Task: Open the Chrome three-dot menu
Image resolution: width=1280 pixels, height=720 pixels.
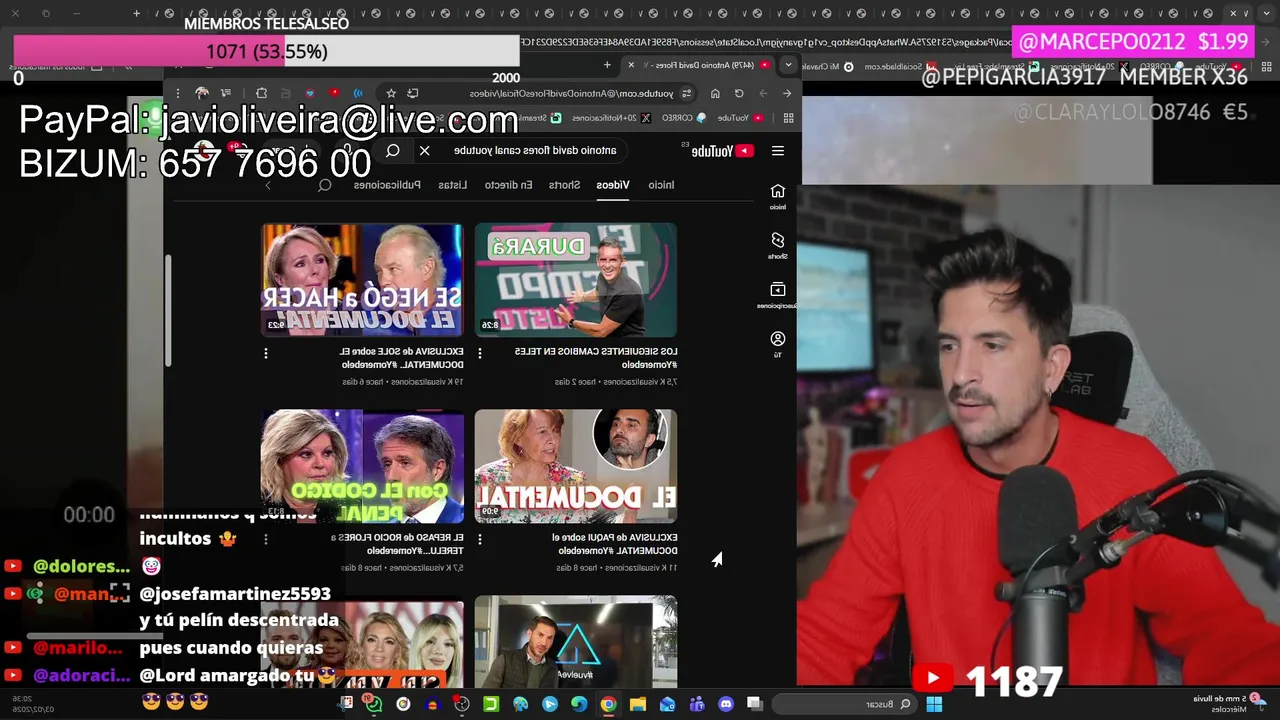Action: pos(179,93)
